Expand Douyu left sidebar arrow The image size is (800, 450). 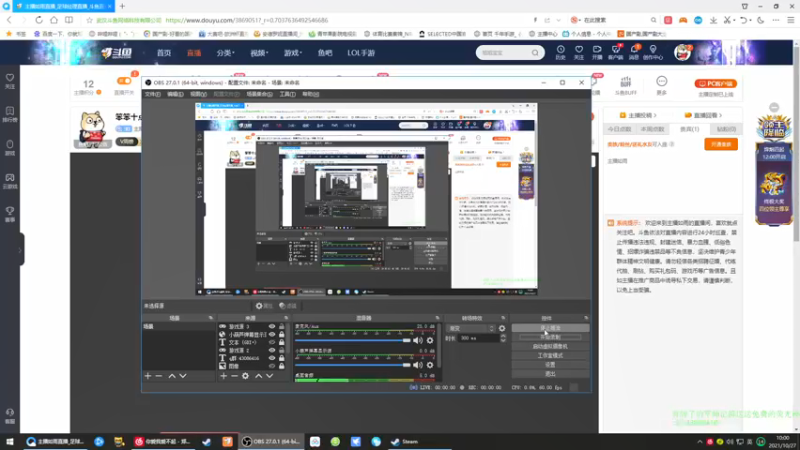click(20, 250)
